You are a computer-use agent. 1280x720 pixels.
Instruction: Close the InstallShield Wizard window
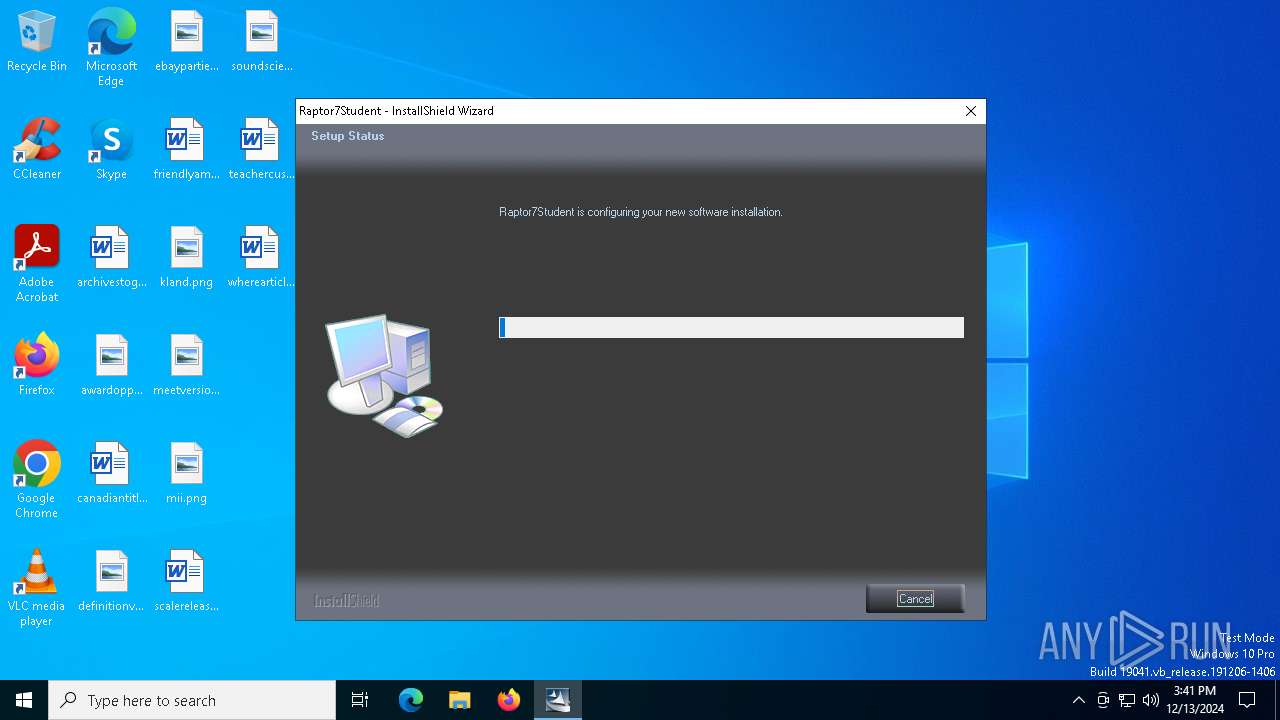970,111
